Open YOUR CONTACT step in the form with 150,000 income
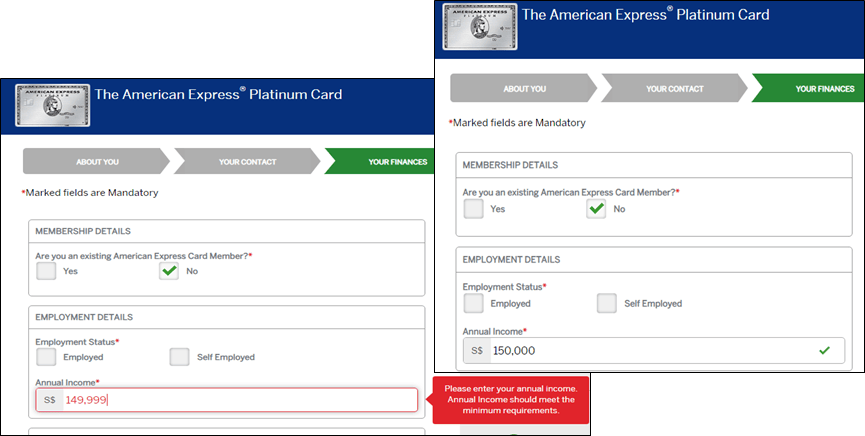The height and width of the screenshot is (436, 865). click(x=674, y=89)
